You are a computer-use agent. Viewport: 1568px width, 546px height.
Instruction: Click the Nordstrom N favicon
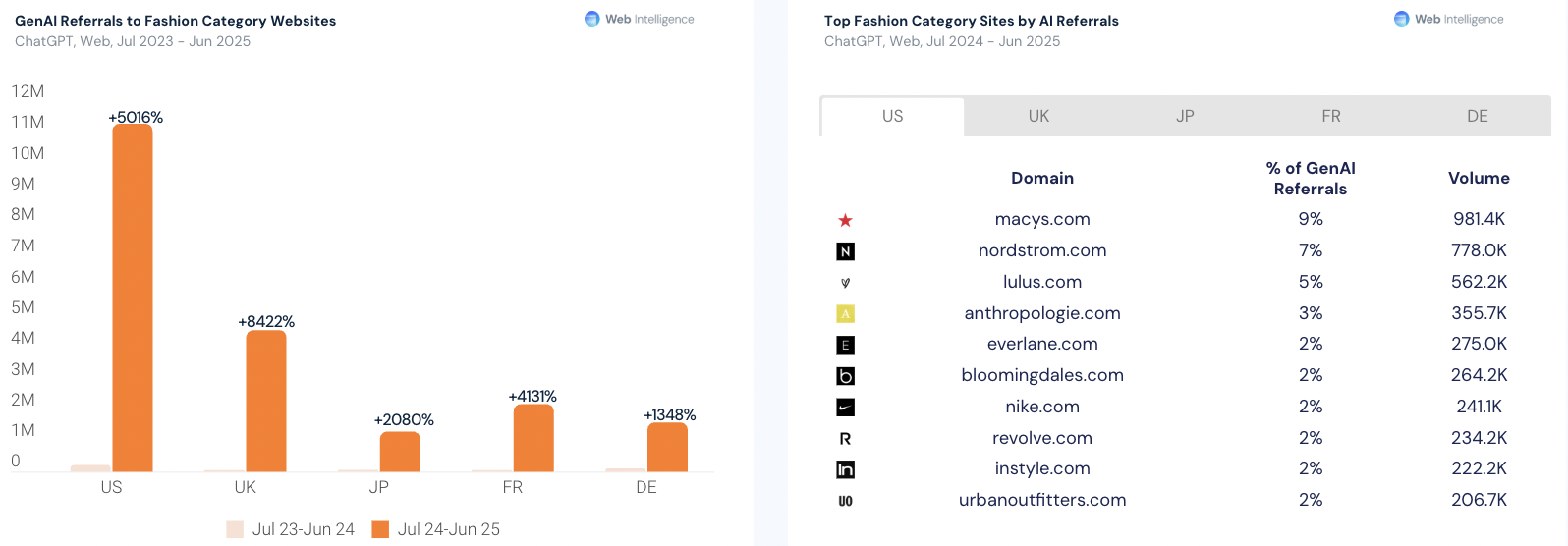point(845,251)
